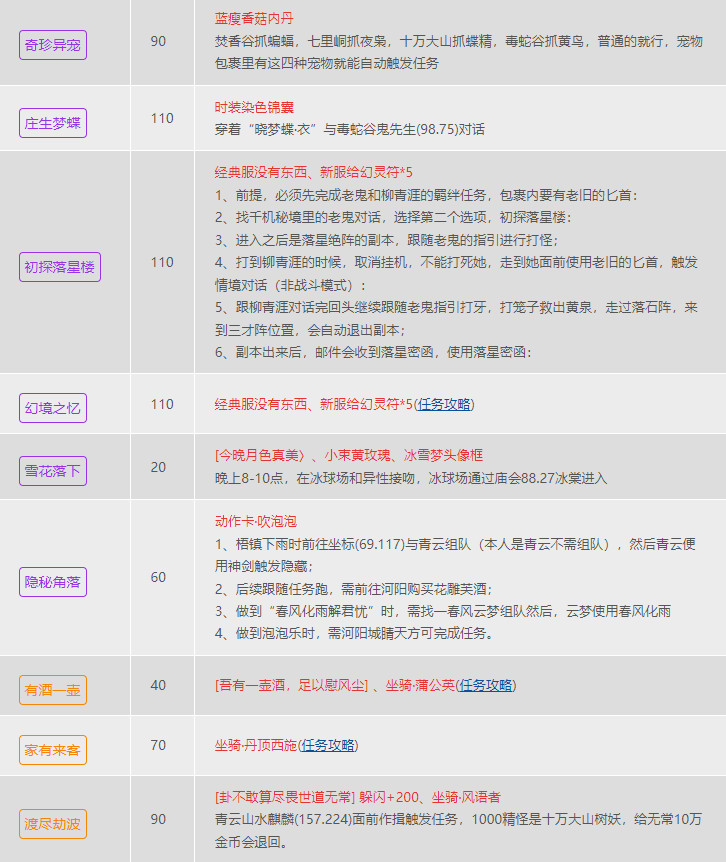Click step 6 about 落星密函
The width and height of the screenshot is (726, 862).
click(x=373, y=352)
